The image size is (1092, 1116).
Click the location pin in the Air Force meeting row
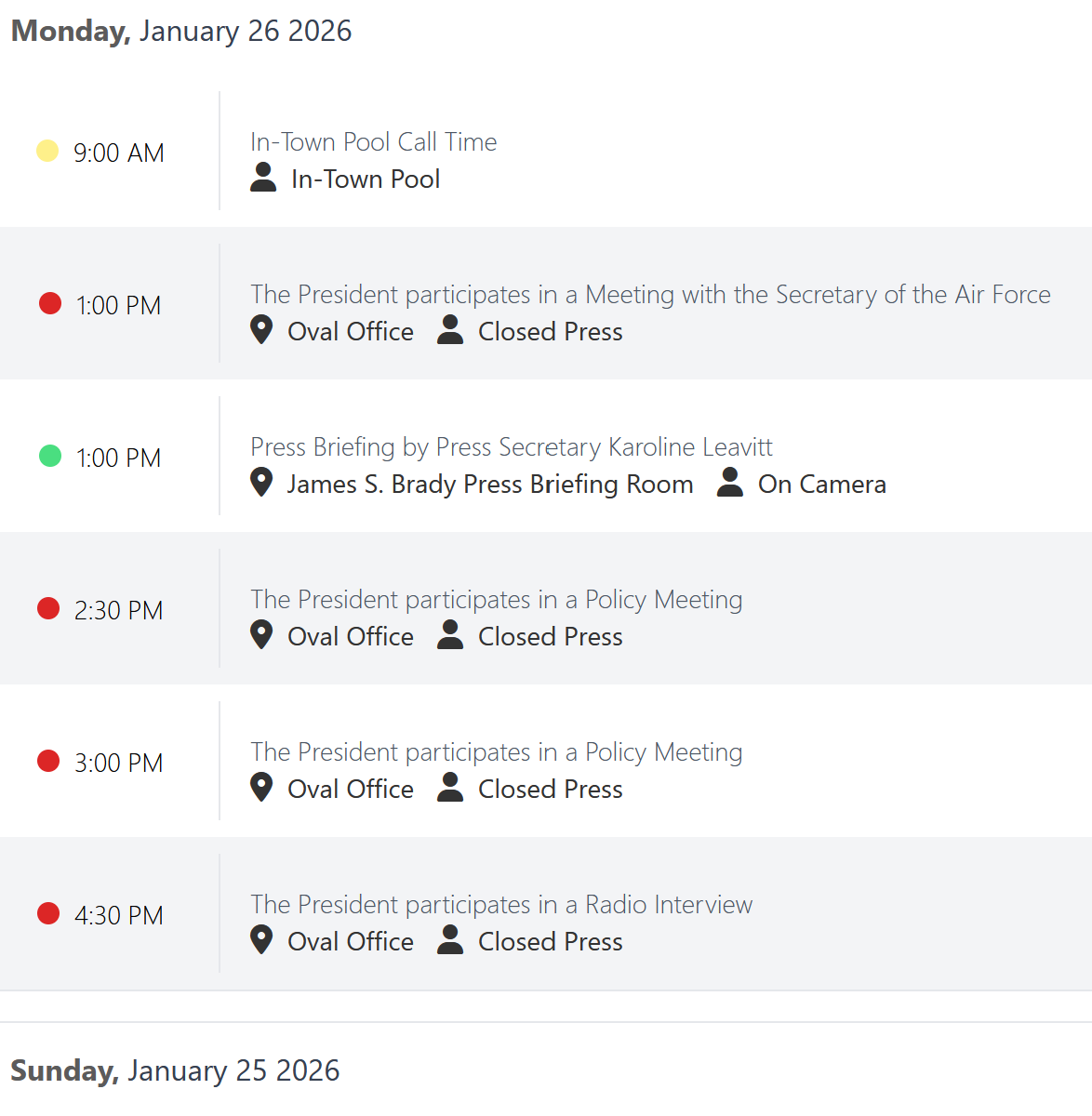pos(262,330)
